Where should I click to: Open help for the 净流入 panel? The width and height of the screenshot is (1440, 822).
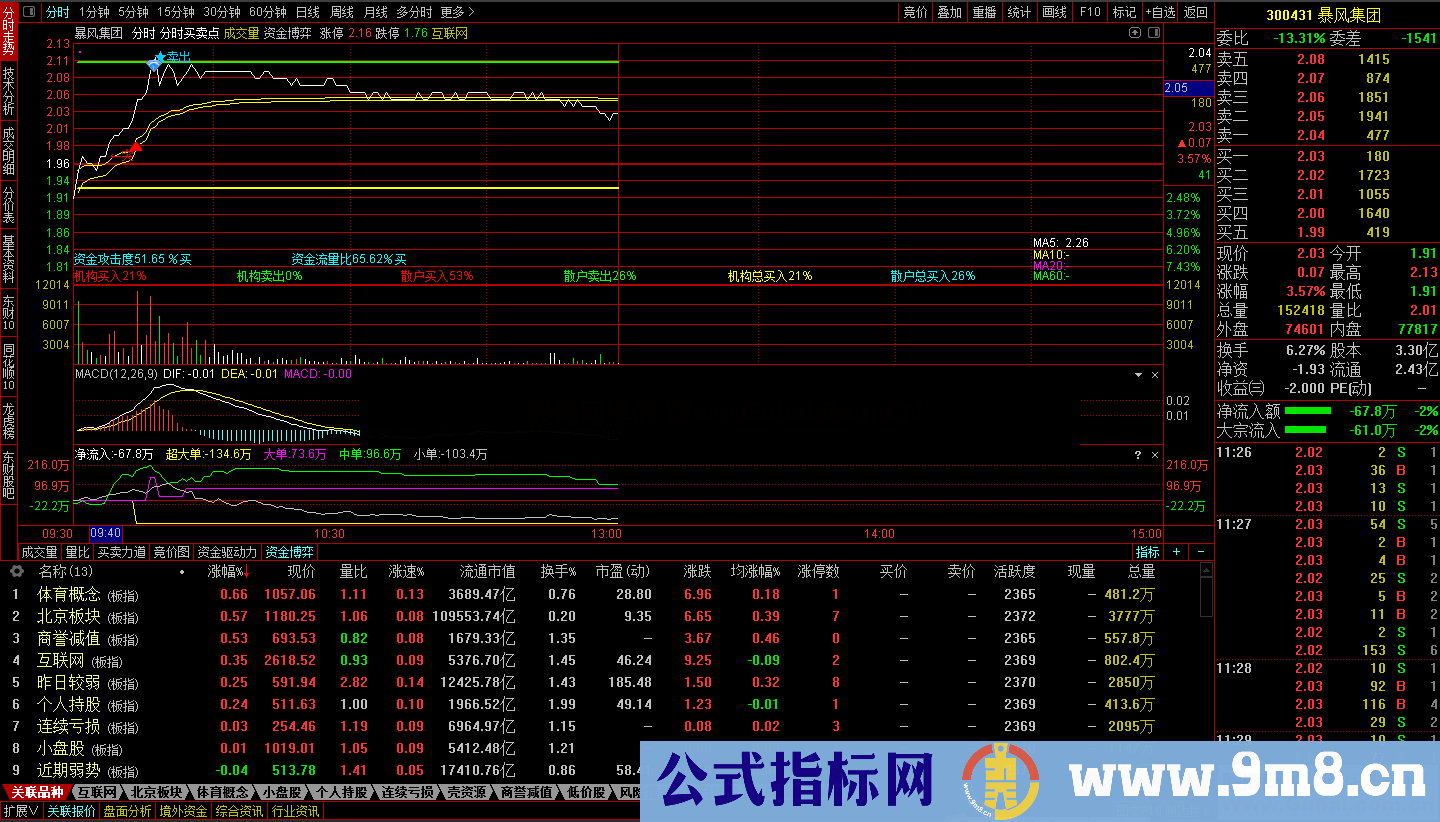[x=1138, y=455]
